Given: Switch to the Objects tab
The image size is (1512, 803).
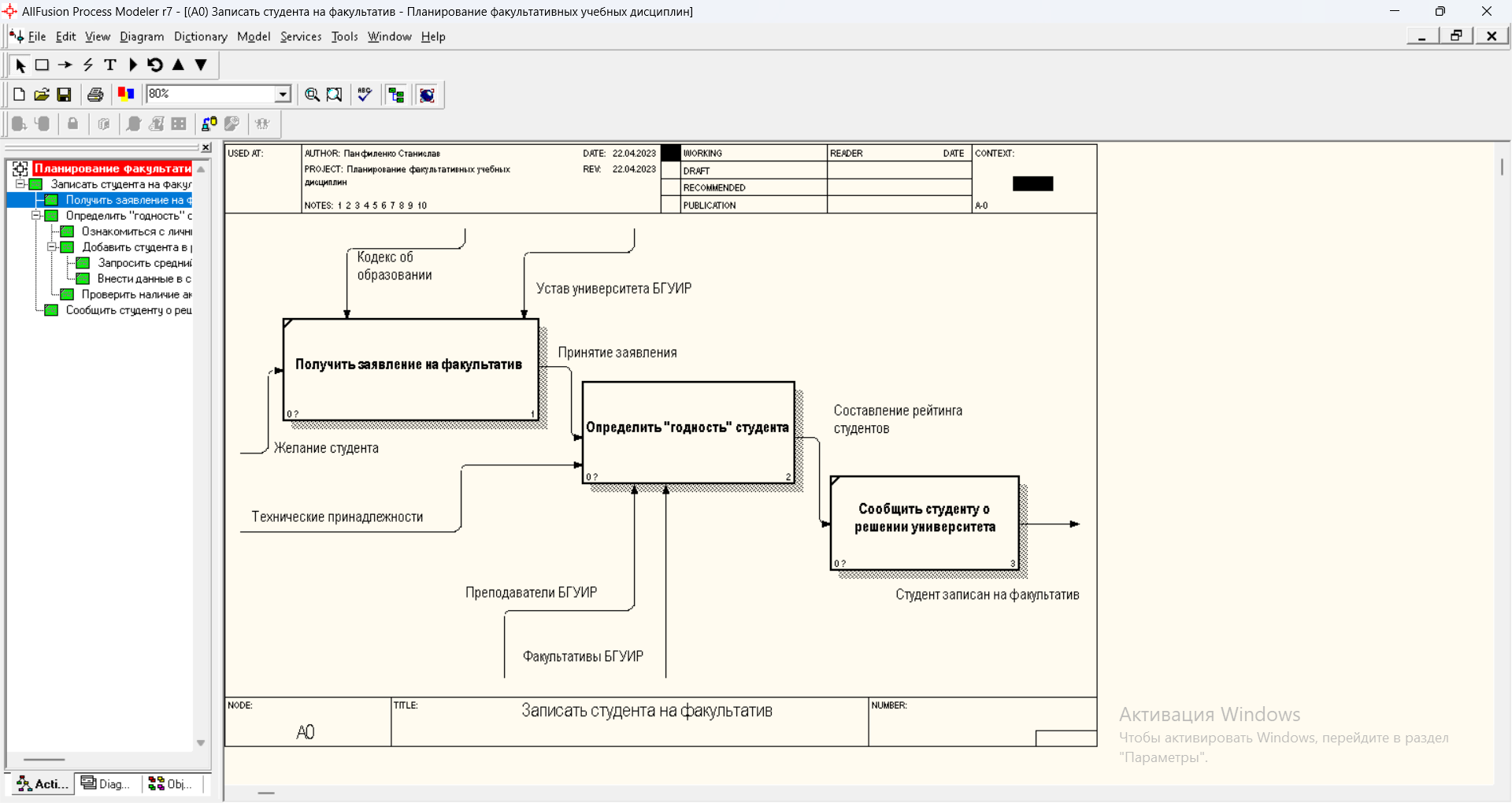Looking at the screenshot, I should pos(171,784).
